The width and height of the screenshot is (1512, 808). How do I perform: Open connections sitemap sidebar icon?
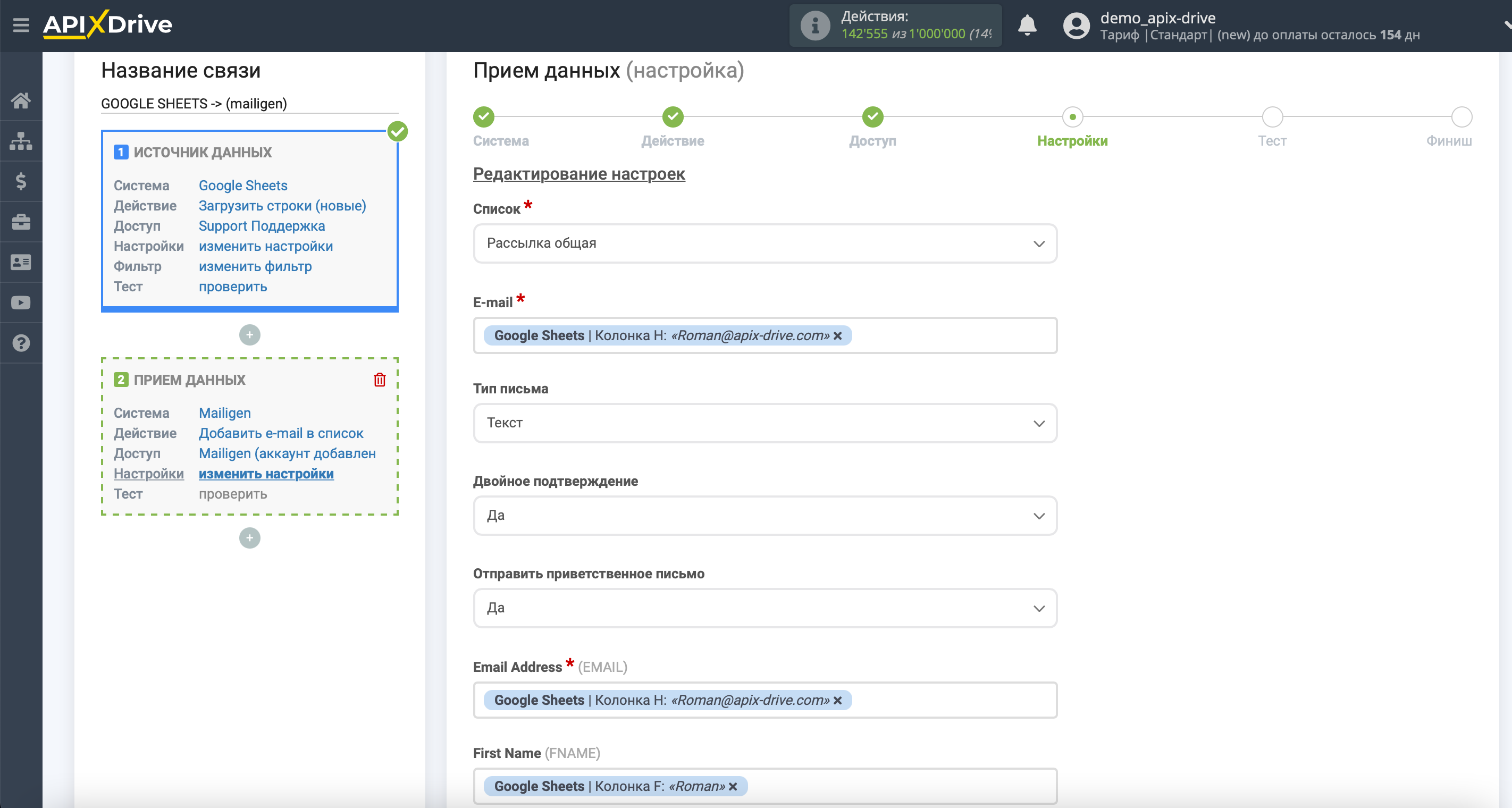tap(21, 141)
